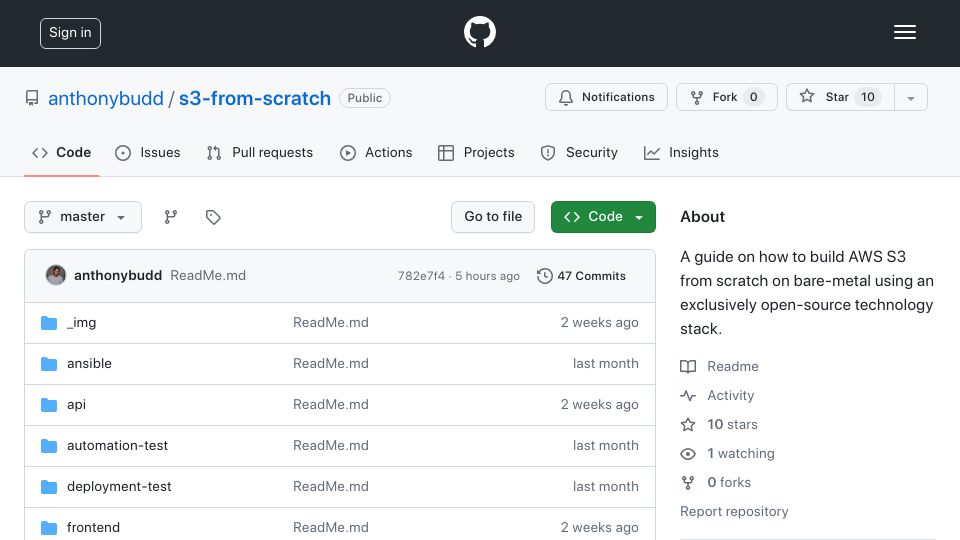This screenshot has height=540, width=960.
Task: Open s3-from-scratch repository link
Action: [255, 98]
